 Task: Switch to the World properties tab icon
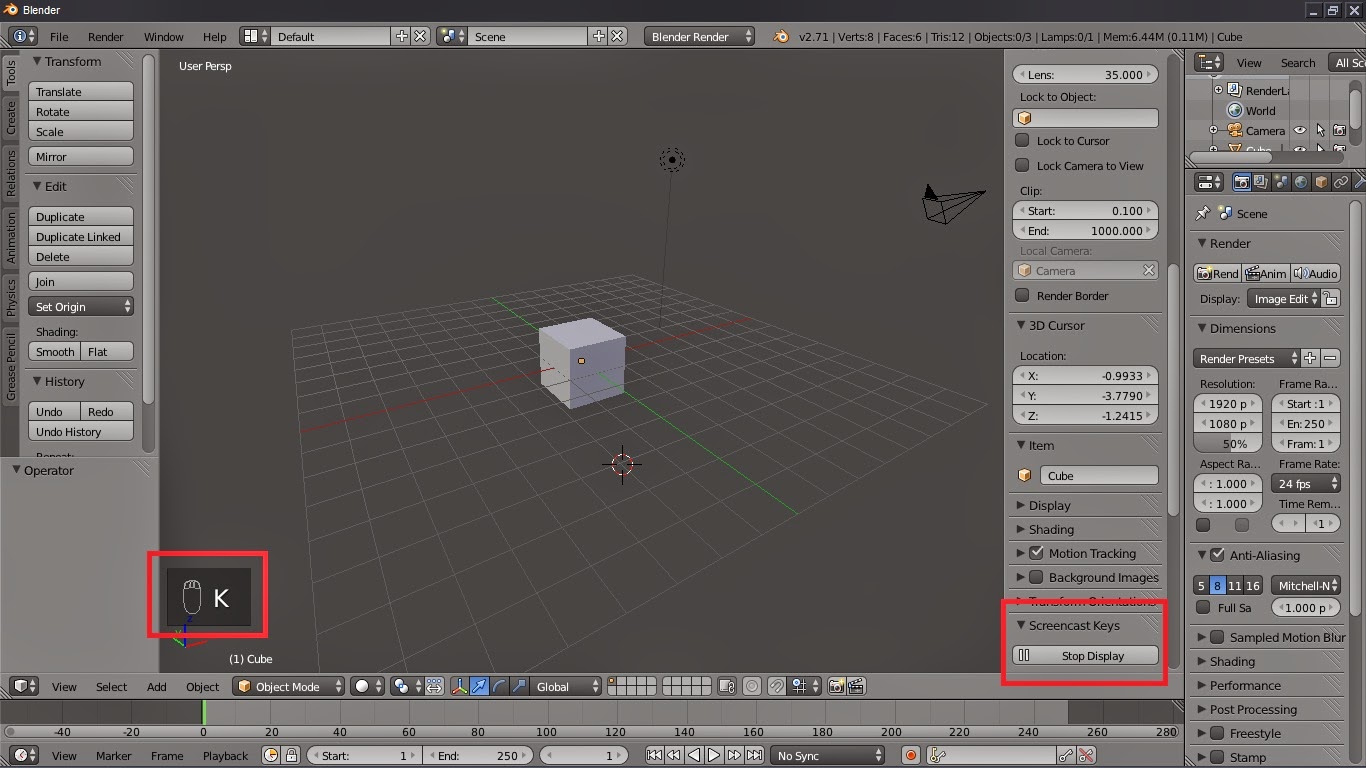[1301, 182]
